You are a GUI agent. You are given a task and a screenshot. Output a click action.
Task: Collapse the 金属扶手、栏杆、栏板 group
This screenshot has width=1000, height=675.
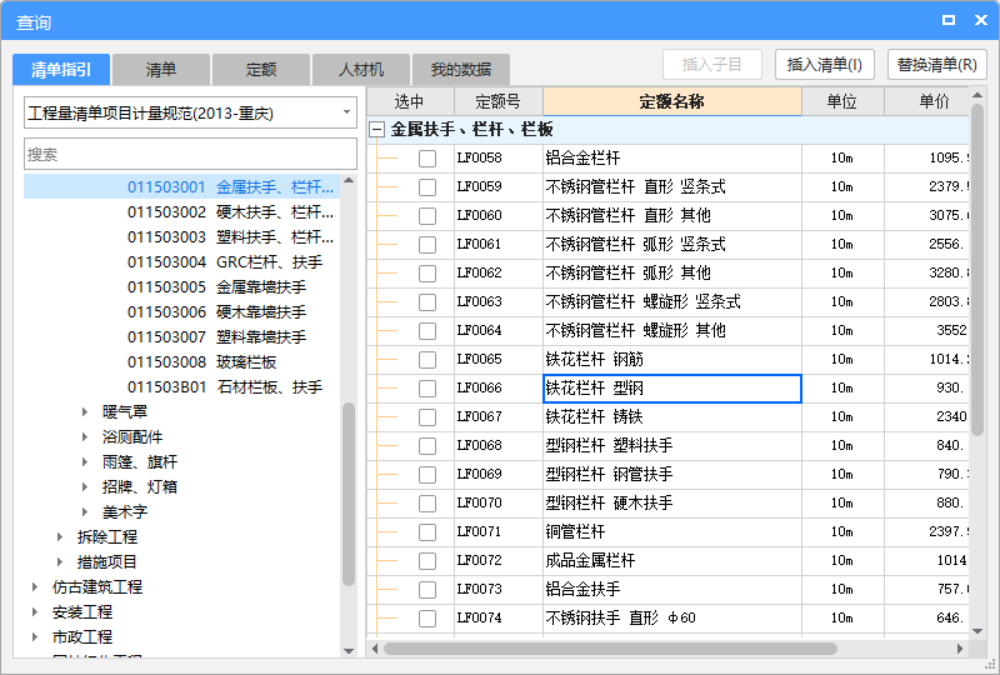pos(377,130)
